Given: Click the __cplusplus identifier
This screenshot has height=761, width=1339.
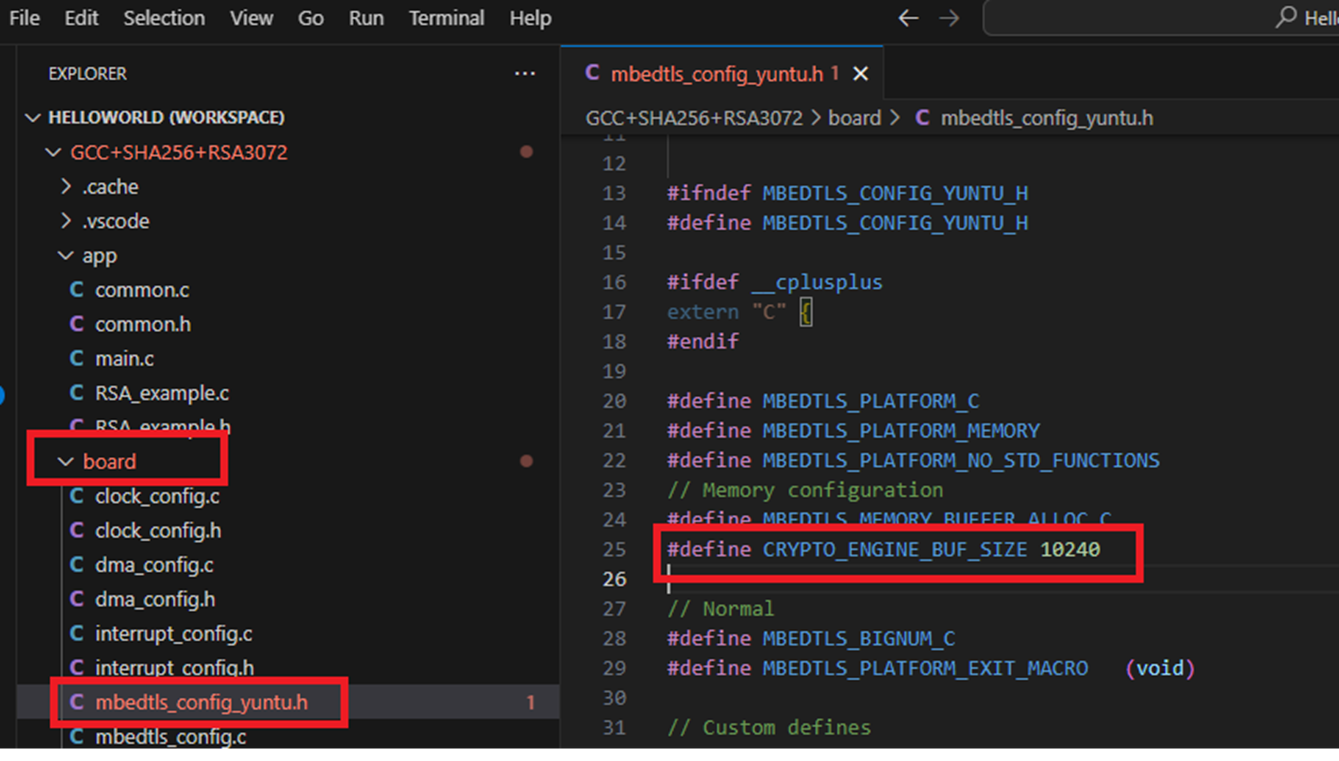Looking at the screenshot, I should point(817,282).
